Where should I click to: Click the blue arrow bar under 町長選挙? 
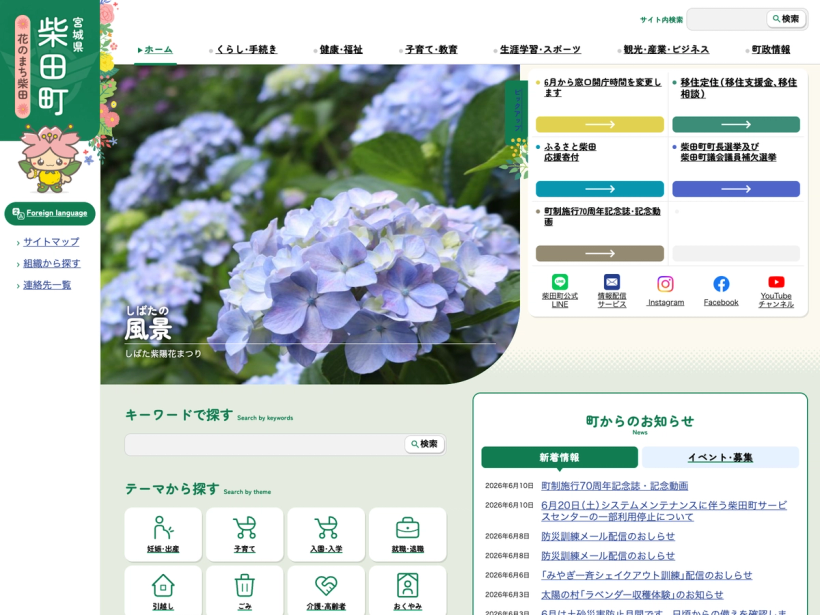click(736, 189)
